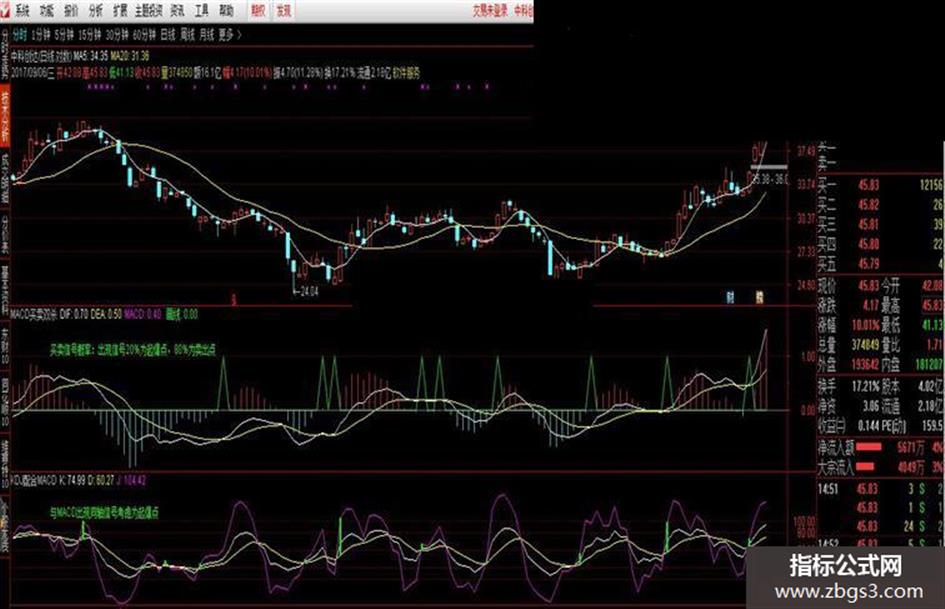
Task: Switch to the 日线 daily chart tab
Action: coord(168,35)
